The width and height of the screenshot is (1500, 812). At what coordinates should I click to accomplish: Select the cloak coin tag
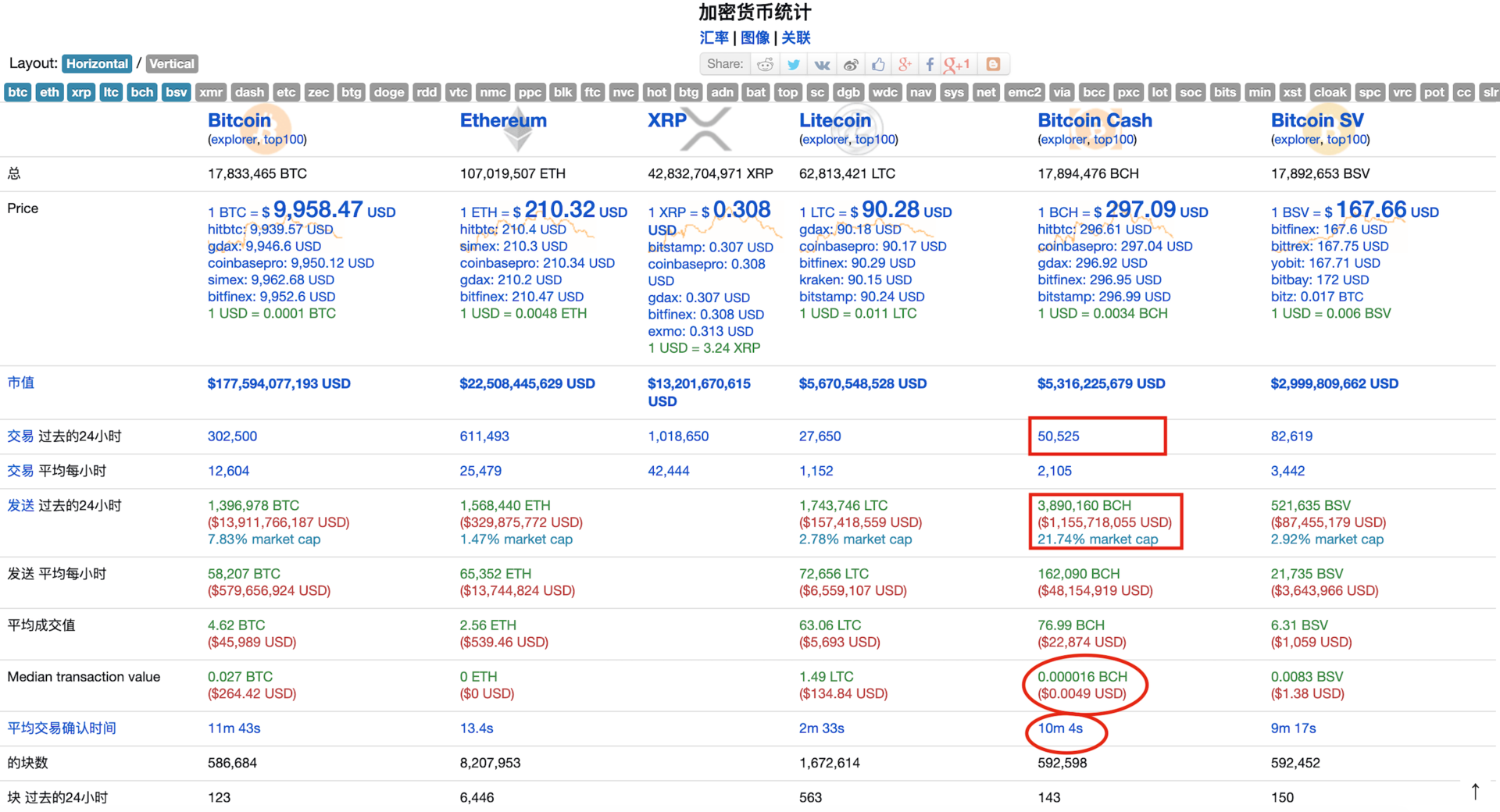click(x=1330, y=92)
